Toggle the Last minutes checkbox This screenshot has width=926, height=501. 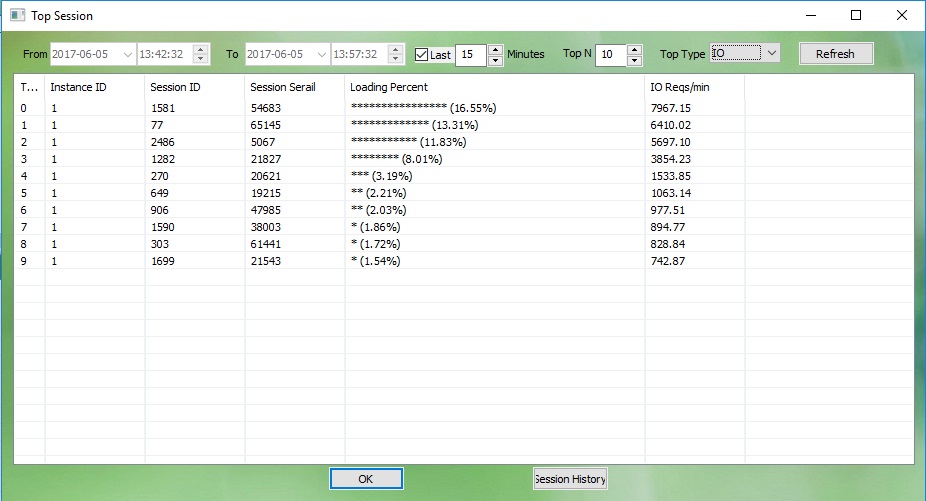tap(422, 55)
